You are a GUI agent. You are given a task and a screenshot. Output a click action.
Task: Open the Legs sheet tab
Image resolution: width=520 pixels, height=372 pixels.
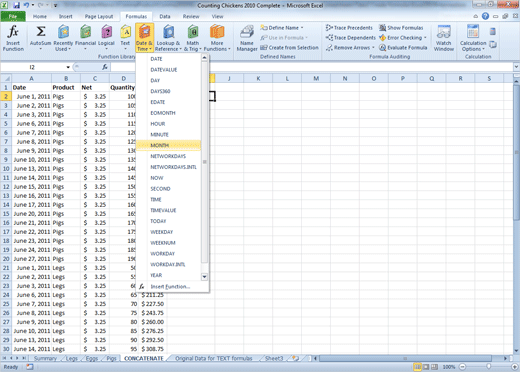[x=72, y=358]
